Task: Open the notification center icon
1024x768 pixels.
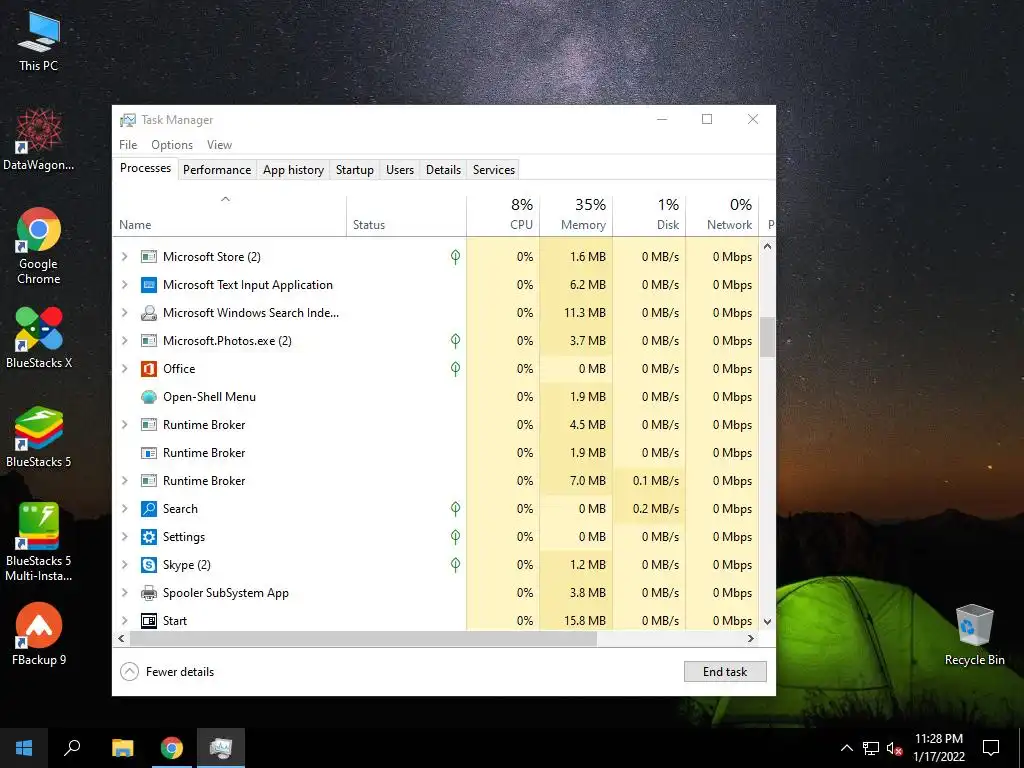Action: (991, 748)
